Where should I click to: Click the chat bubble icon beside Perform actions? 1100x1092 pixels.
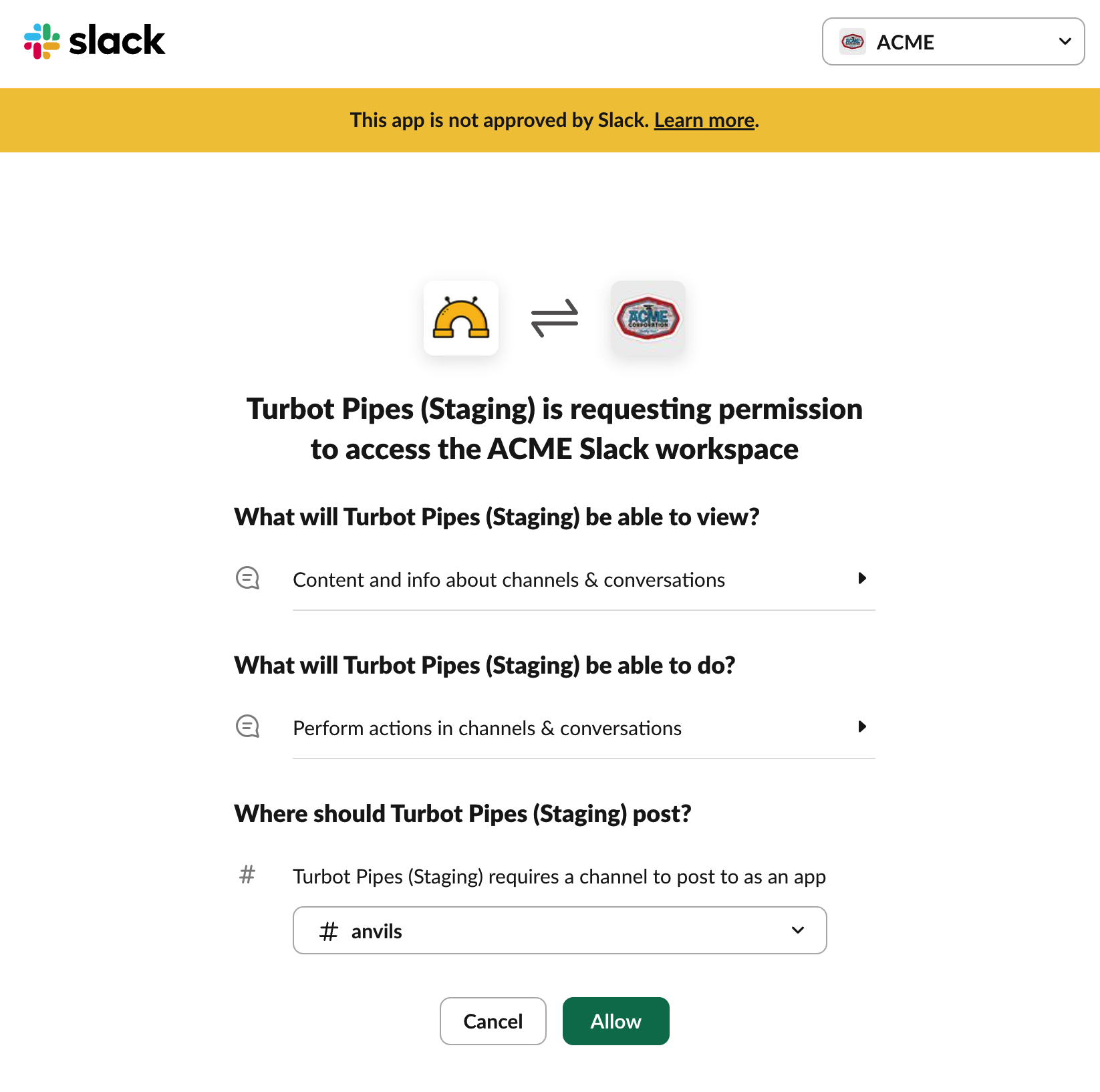[x=248, y=726]
